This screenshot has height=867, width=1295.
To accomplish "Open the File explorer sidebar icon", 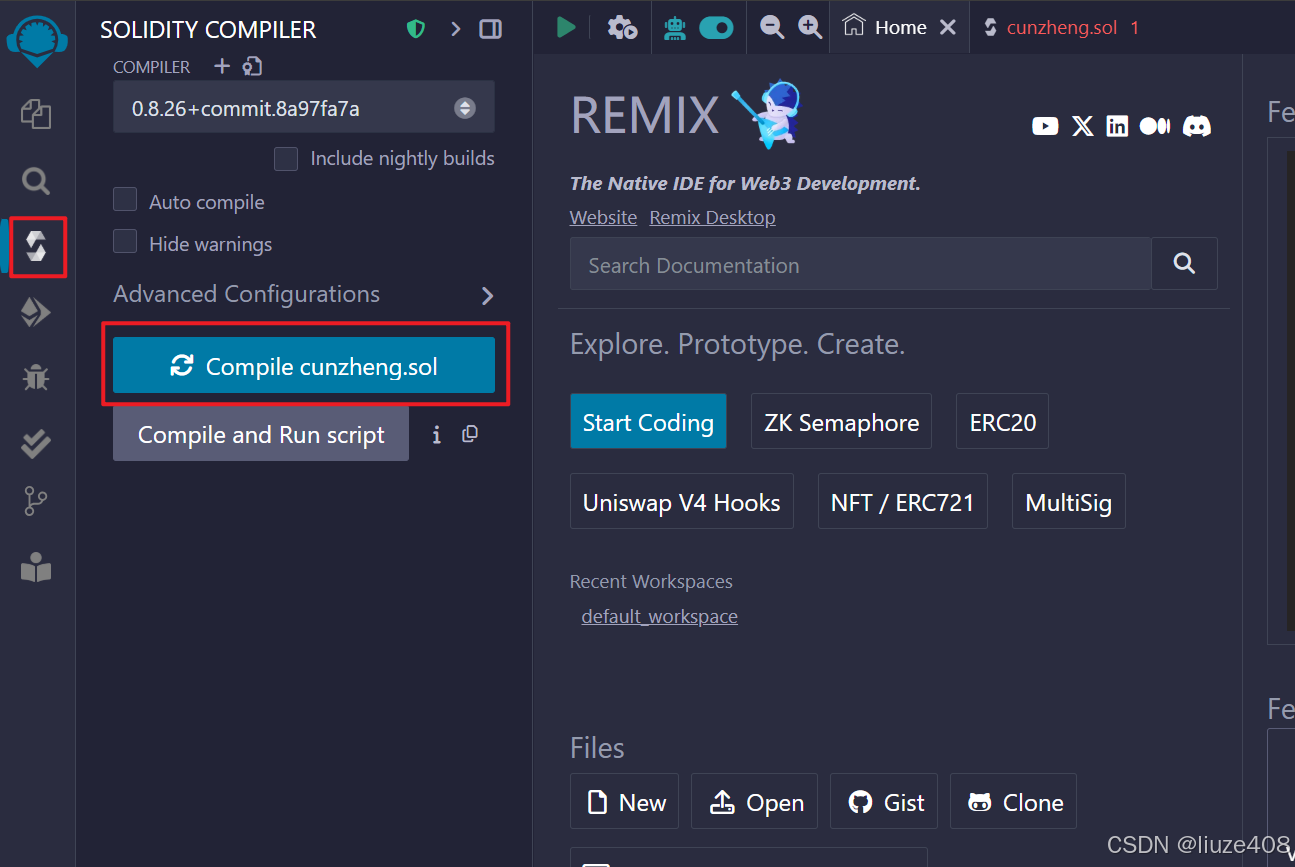I will pyautogui.click(x=36, y=114).
